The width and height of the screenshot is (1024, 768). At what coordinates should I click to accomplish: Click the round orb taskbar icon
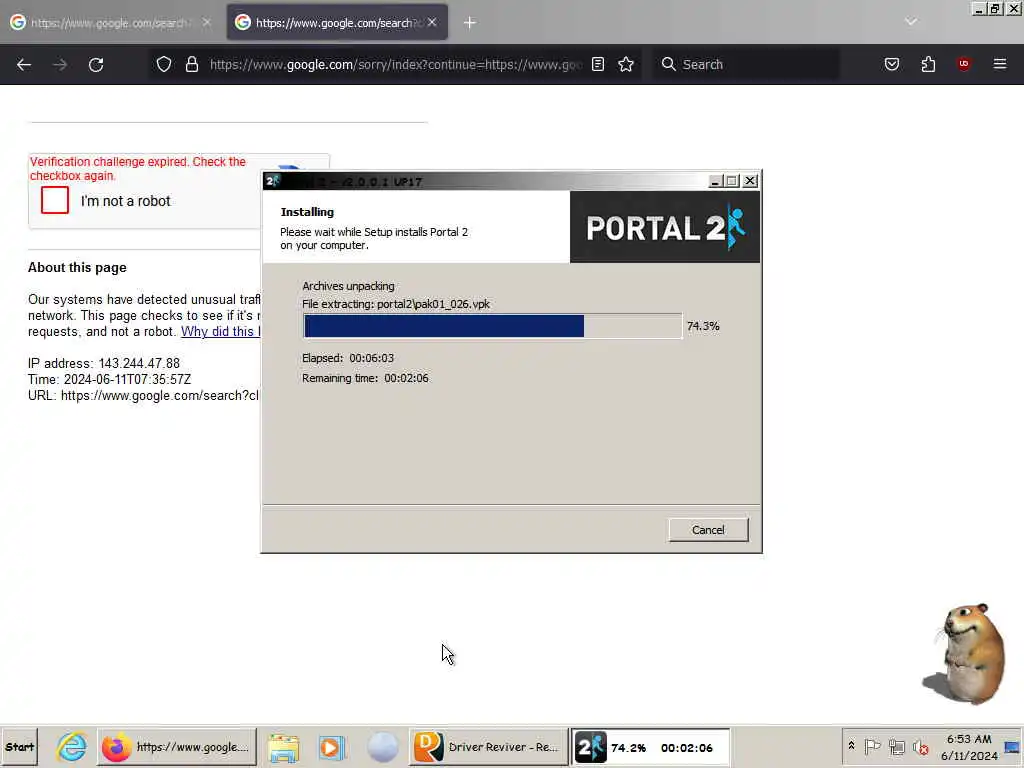pyautogui.click(x=383, y=748)
